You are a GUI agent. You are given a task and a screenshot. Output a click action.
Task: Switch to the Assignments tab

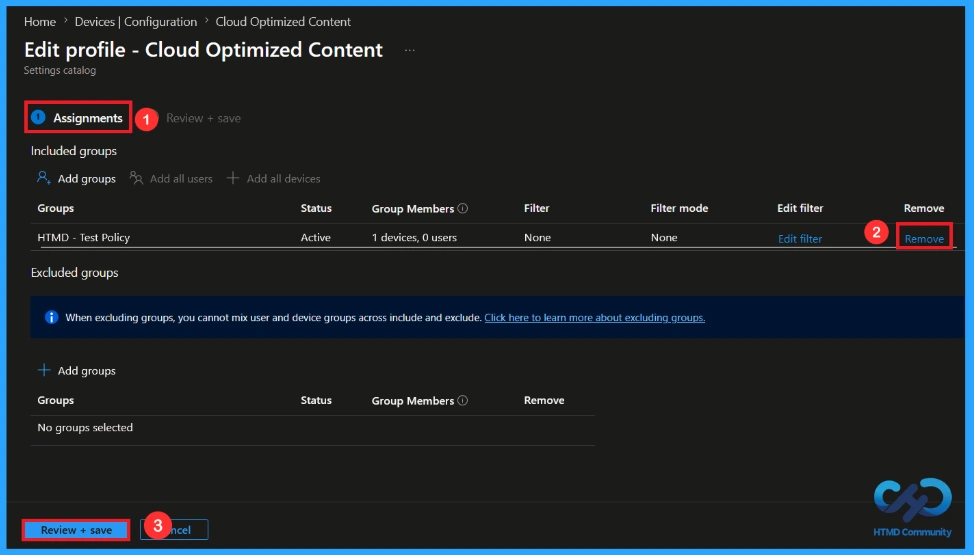pyautogui.click(x=78, y=117)
